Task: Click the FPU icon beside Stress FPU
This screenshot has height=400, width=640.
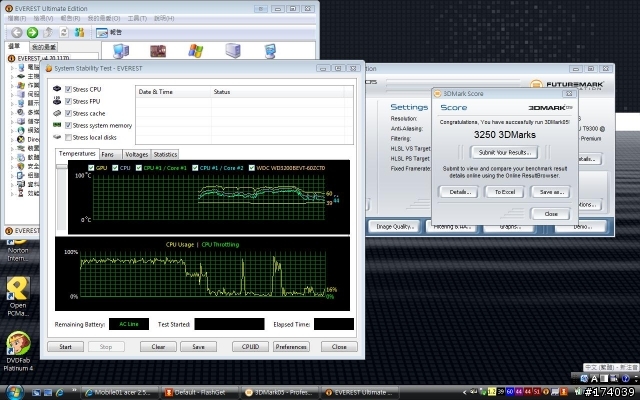Action: pos(57,100)
